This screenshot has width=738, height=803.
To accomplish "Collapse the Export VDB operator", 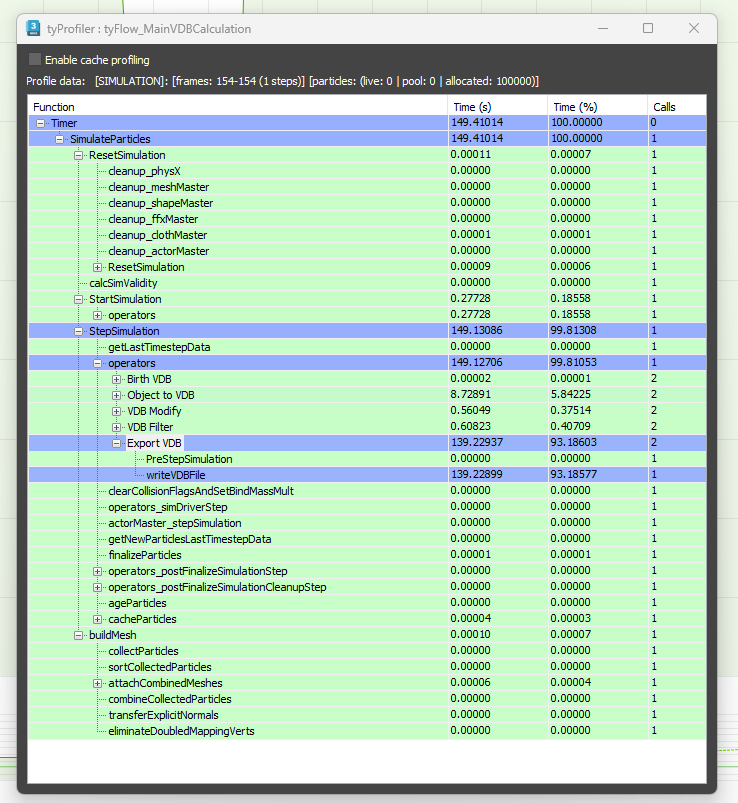I will (x=117, y=443).
